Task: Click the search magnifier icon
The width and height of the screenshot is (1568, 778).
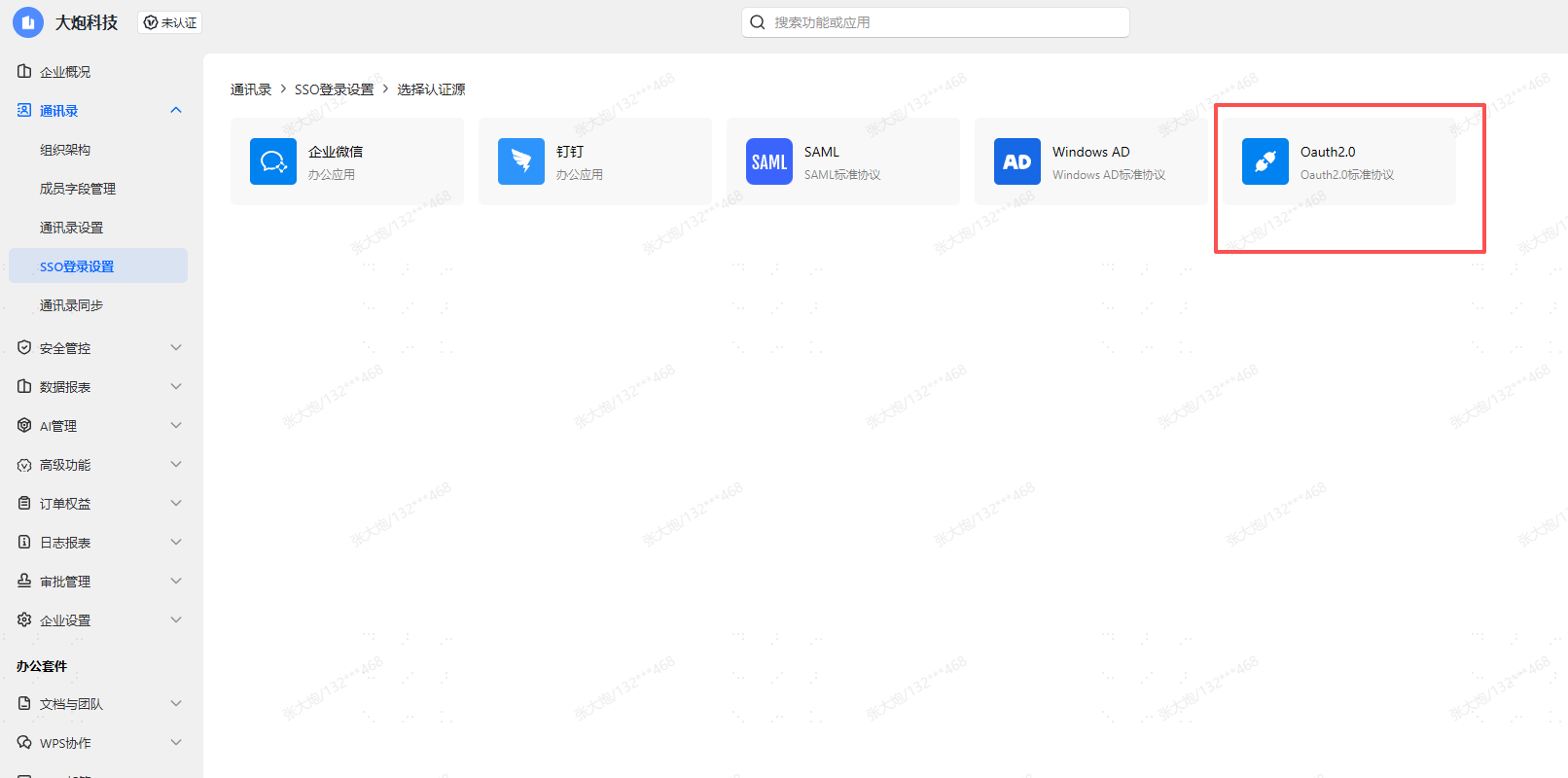Action: (x=758, y=22)
